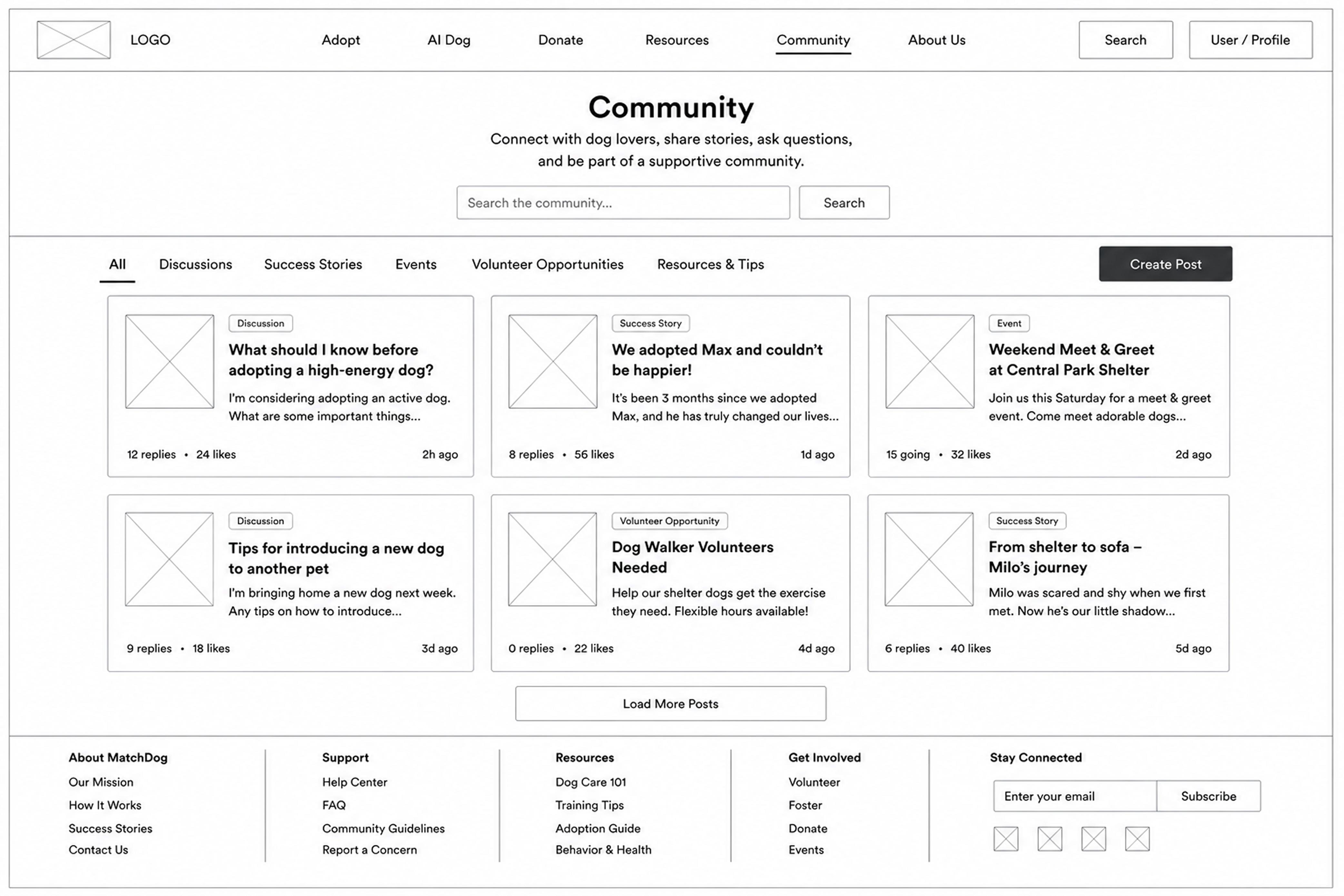Click the second social icon under Stay Connected
The height and width of the screenshot is (896, 1344).
coord(1050,840)
